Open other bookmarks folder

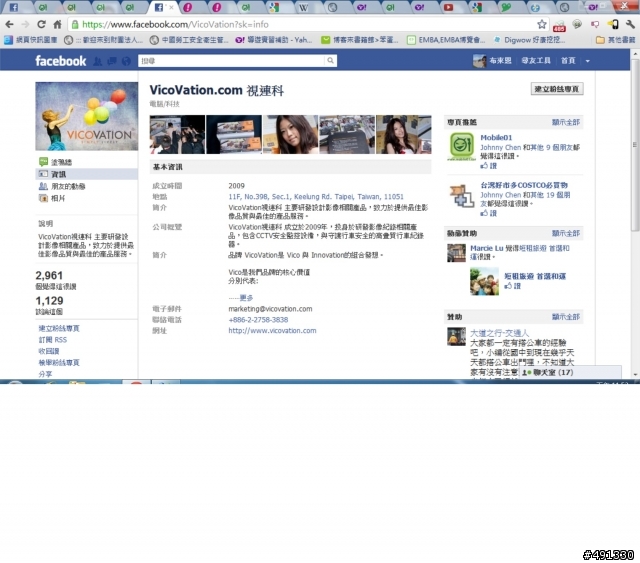(616, 40)
